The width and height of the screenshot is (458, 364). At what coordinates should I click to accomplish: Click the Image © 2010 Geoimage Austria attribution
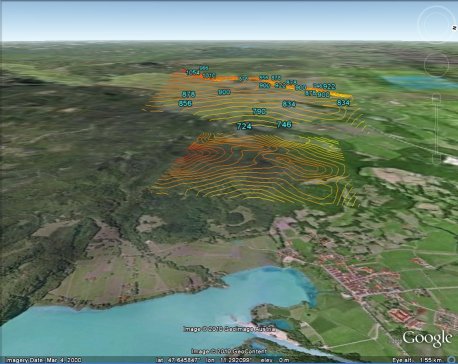[230, 329]
